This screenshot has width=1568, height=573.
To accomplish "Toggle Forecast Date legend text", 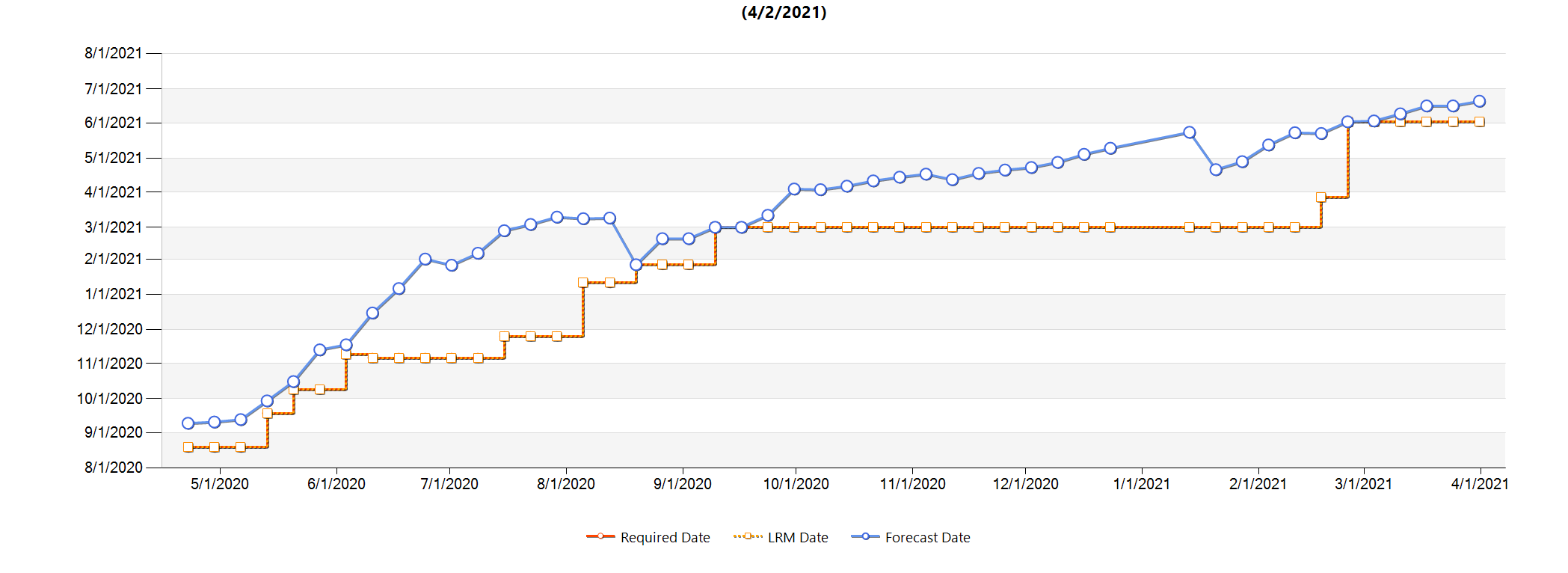I will [x=927, y=538].
